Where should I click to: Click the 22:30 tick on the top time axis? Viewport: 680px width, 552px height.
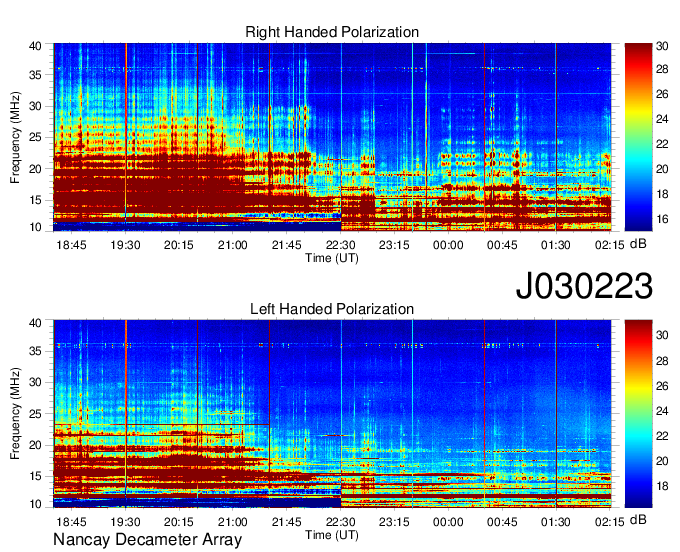point(340,245)
